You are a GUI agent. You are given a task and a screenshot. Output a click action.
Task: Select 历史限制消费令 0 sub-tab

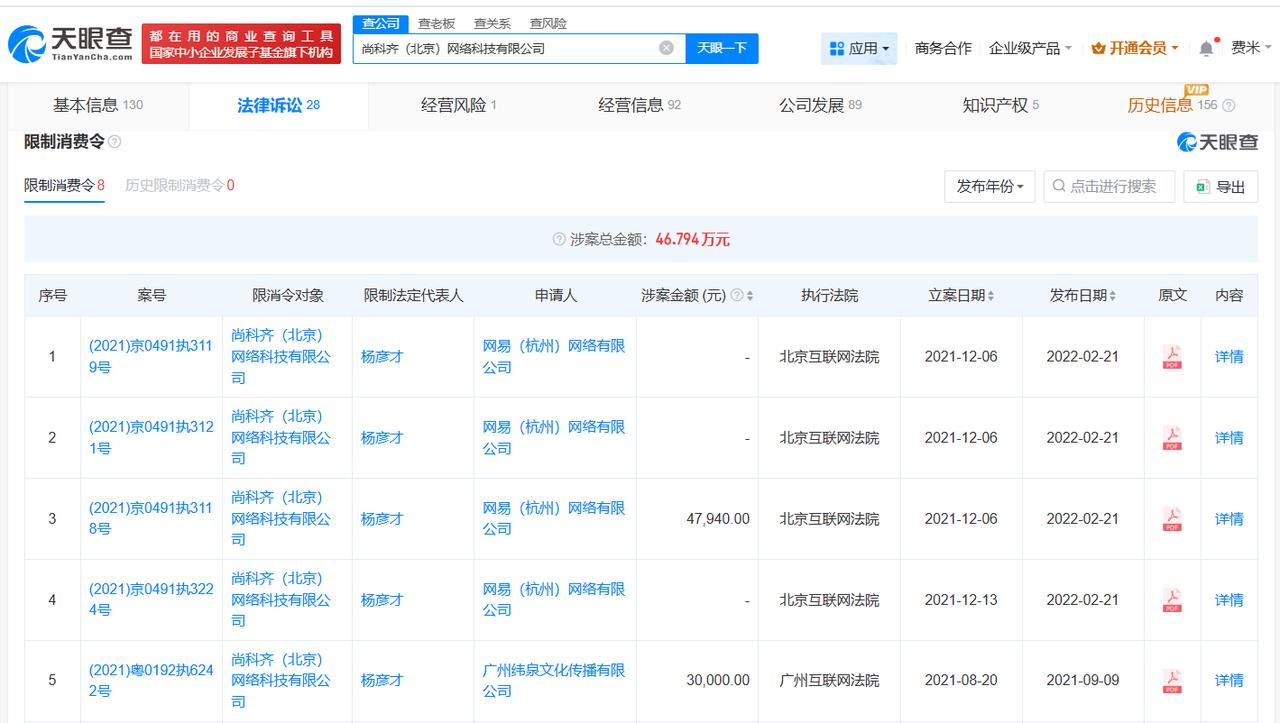(180, 185)
